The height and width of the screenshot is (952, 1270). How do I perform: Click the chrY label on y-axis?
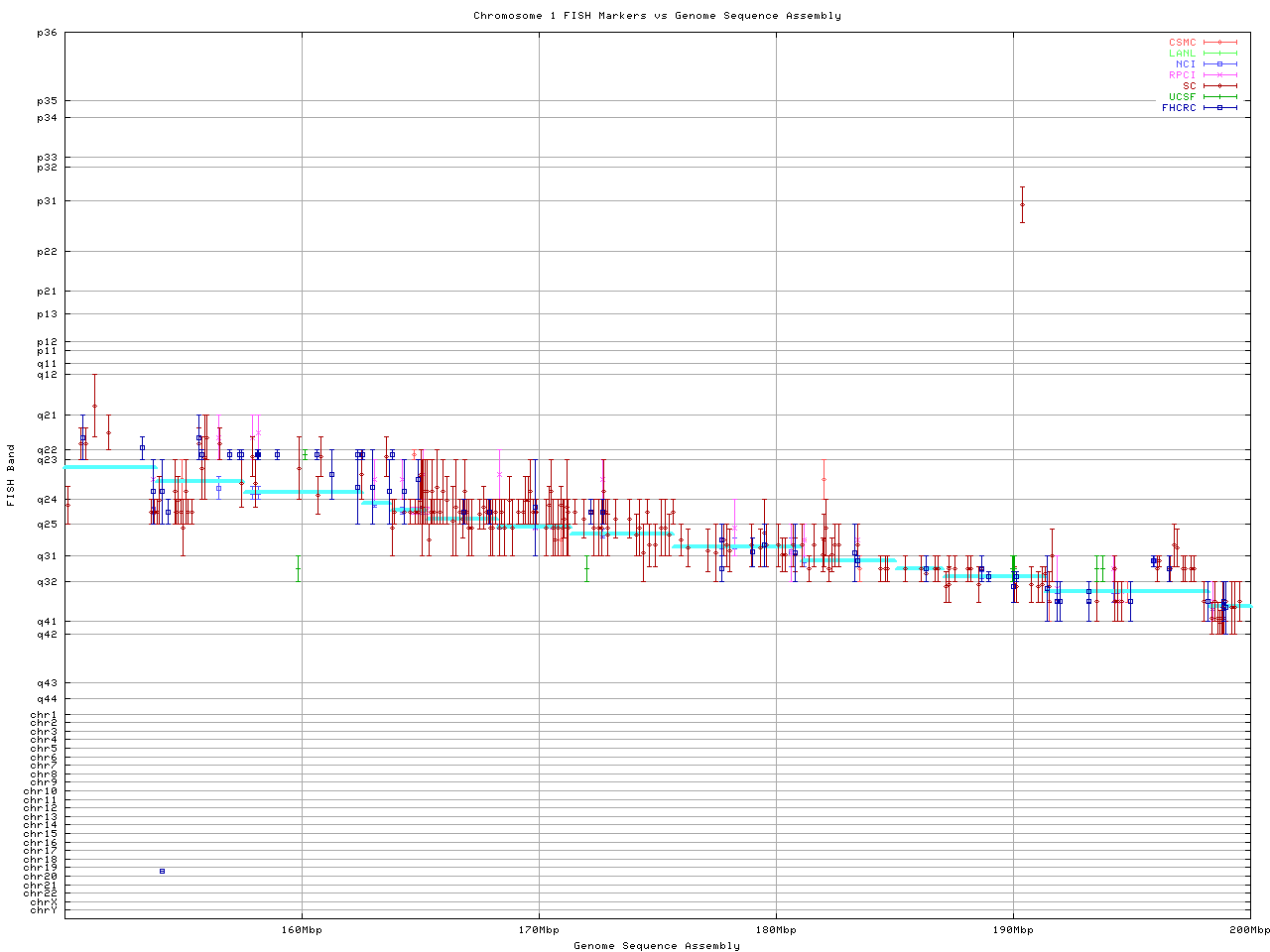coord(44,910)
